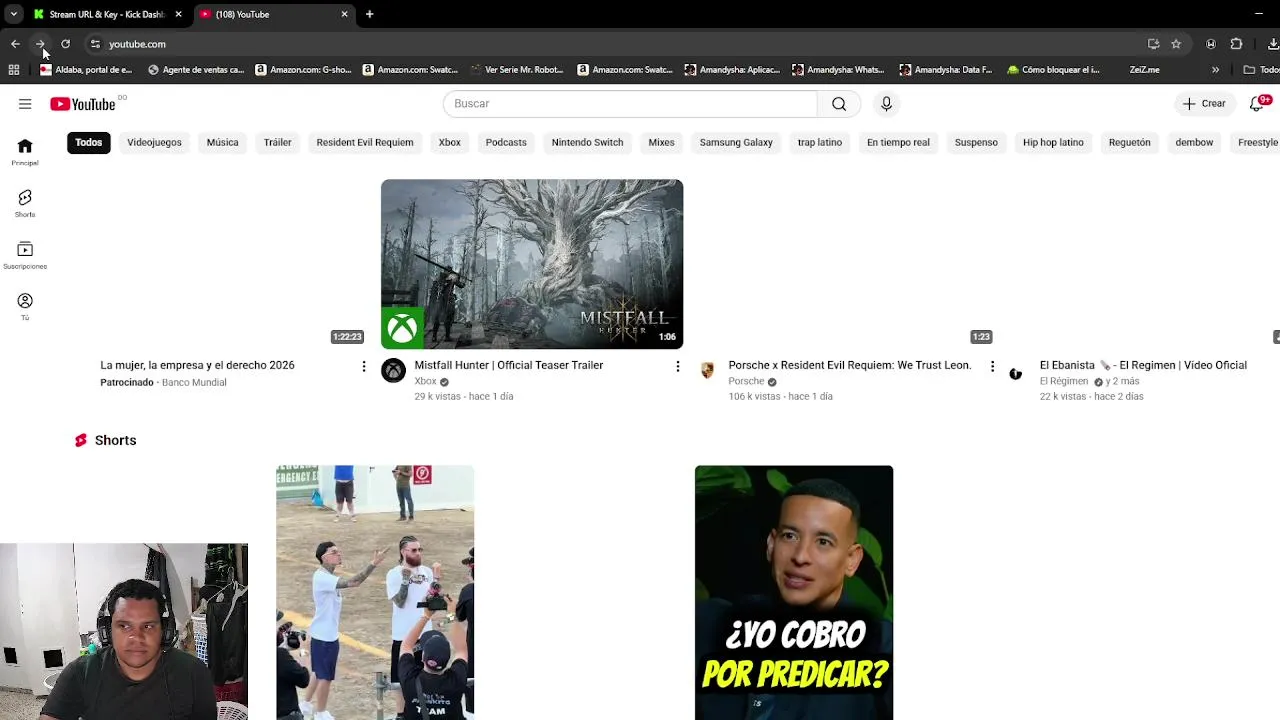The image size is (1280, 720).
Task: Click the Xbox channel name
Action: point(425,381)
